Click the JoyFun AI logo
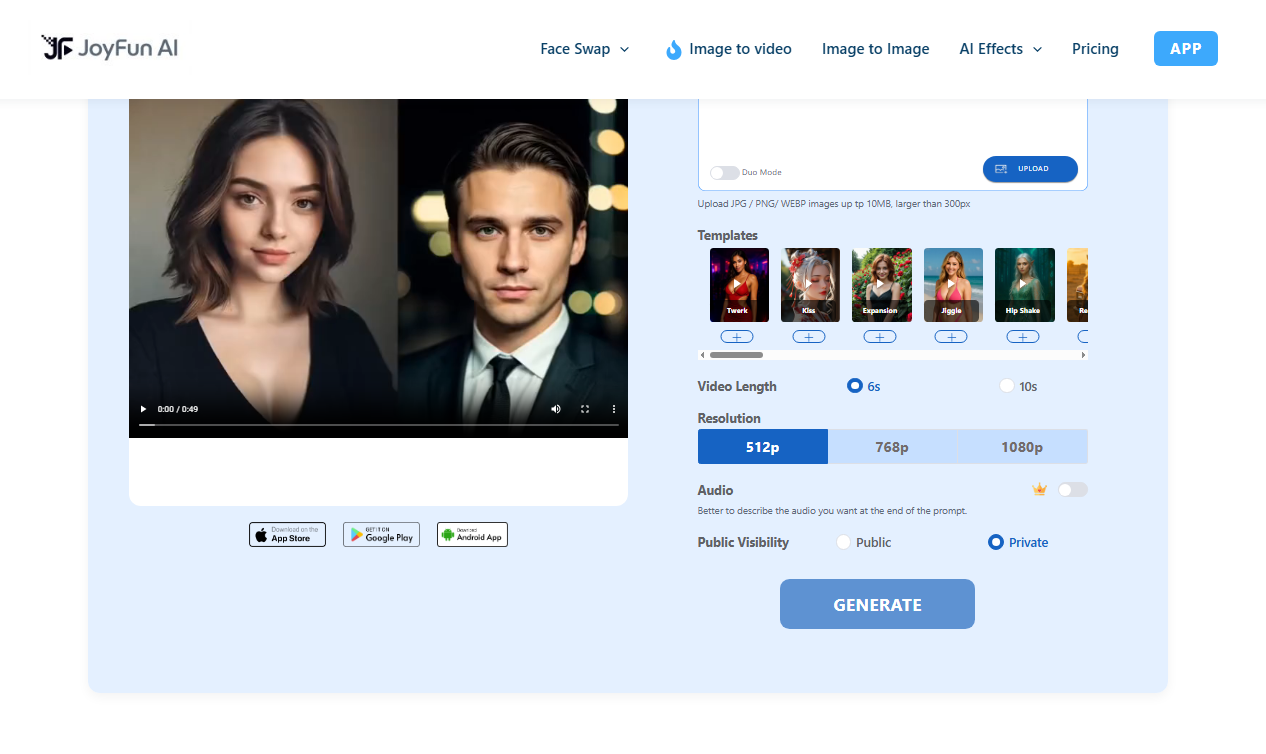 click(108, 48)
